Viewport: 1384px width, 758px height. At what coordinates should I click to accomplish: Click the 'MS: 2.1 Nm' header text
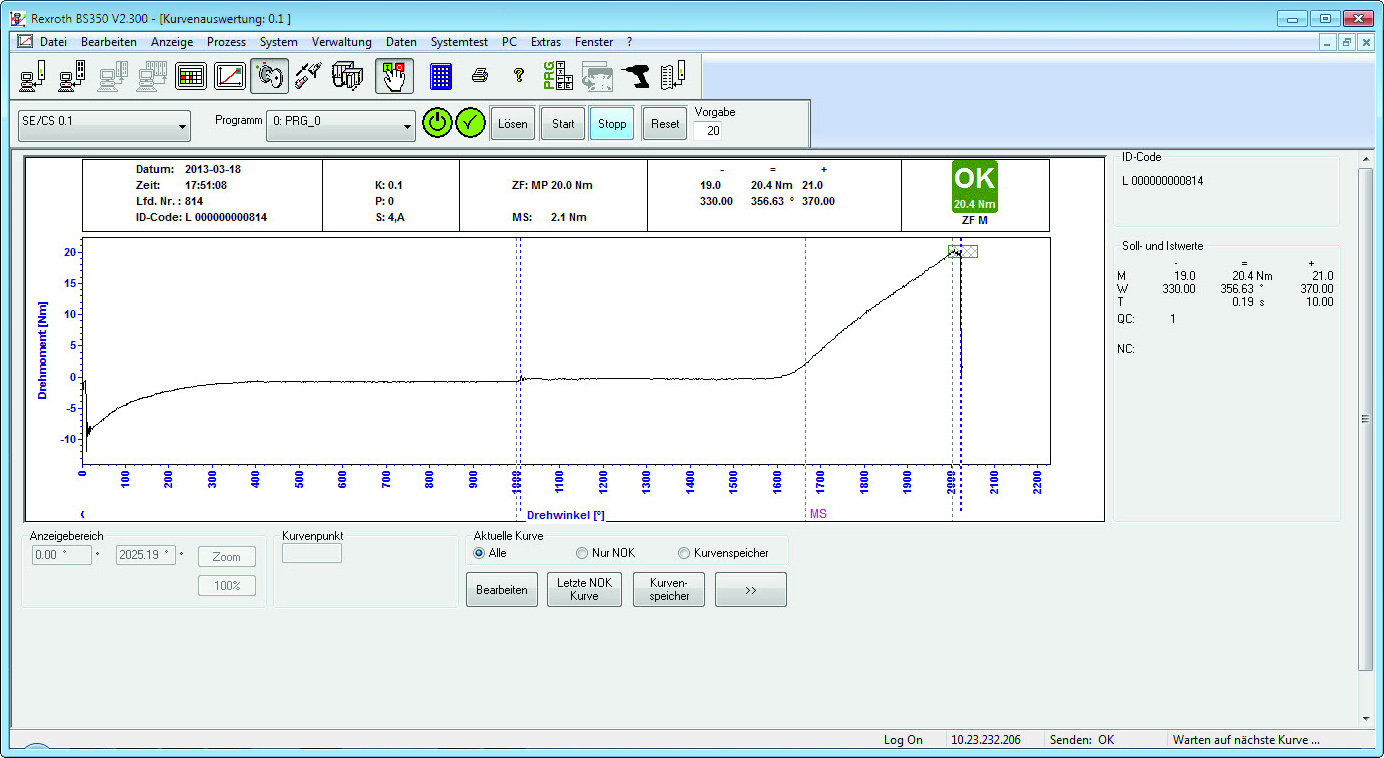tap(549, 216)
